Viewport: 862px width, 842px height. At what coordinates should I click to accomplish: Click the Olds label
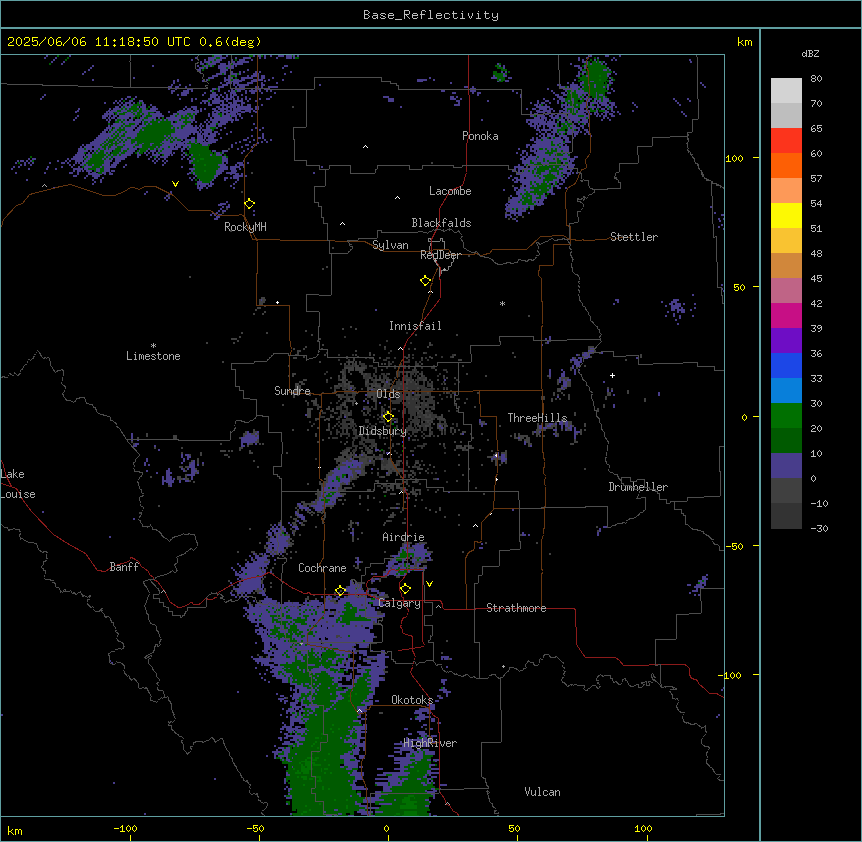[x=388, y=394]
